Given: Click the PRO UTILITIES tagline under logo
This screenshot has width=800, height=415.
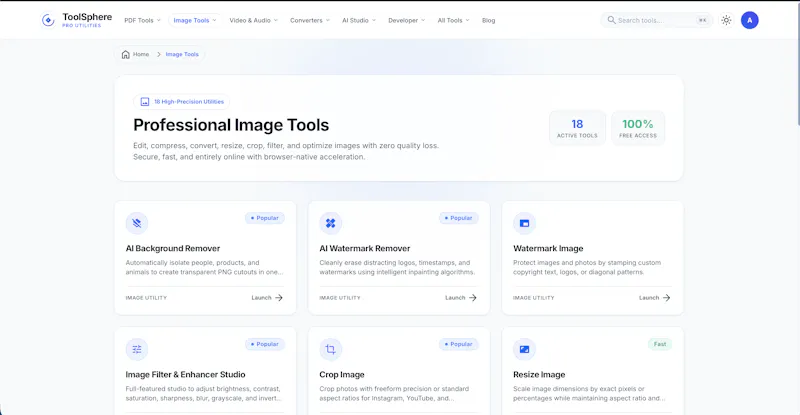Looking at the screenshot, I should pyautogui.click(x=82, y=26).
